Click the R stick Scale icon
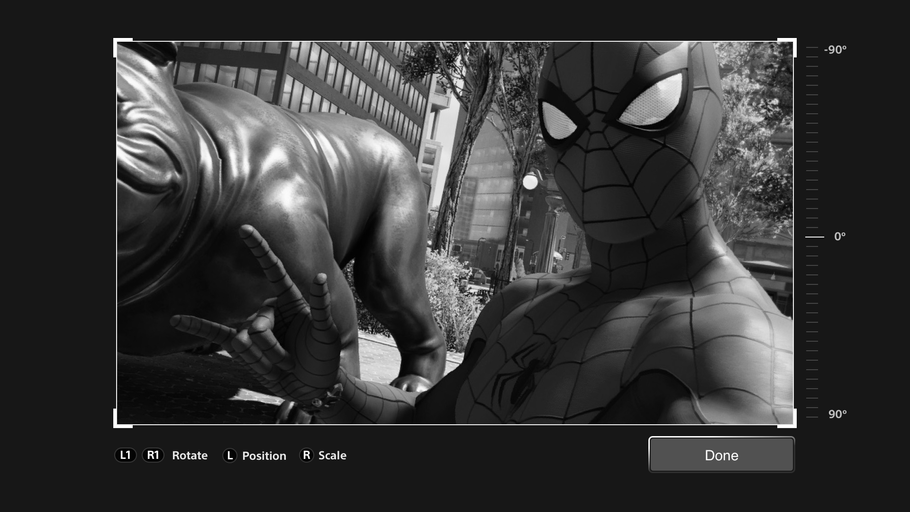Viewport: 910px width, 512px height. pyautogui.click(x=306, y=455)
